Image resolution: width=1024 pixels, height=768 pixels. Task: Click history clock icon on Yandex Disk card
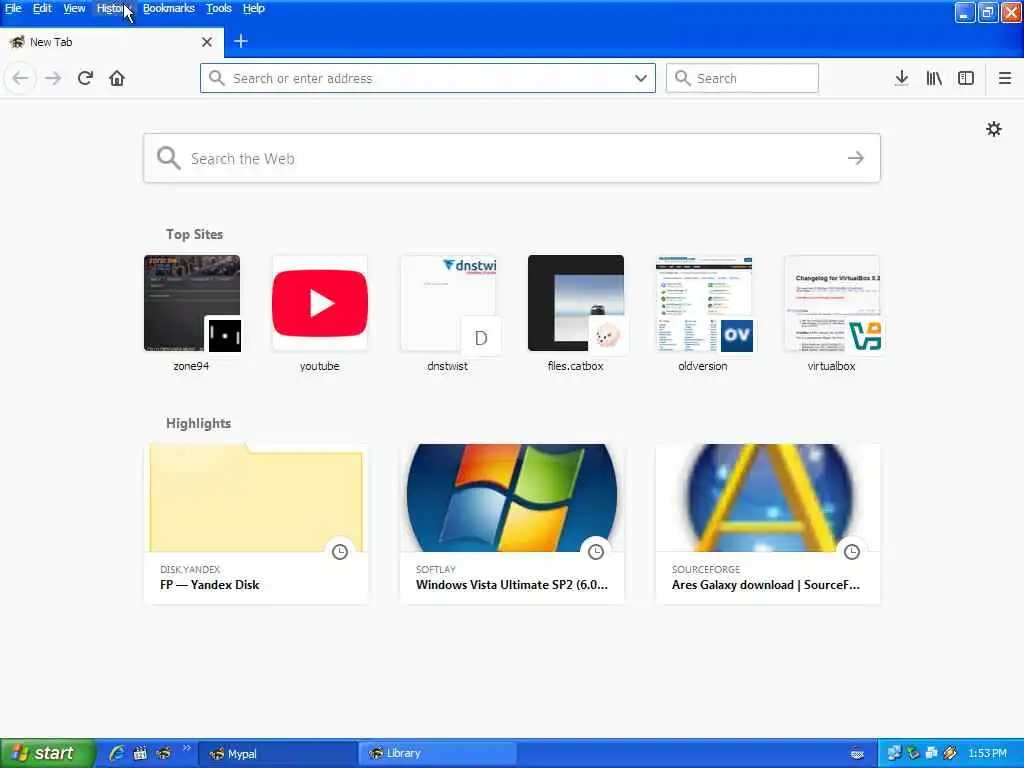pos(340,552)
